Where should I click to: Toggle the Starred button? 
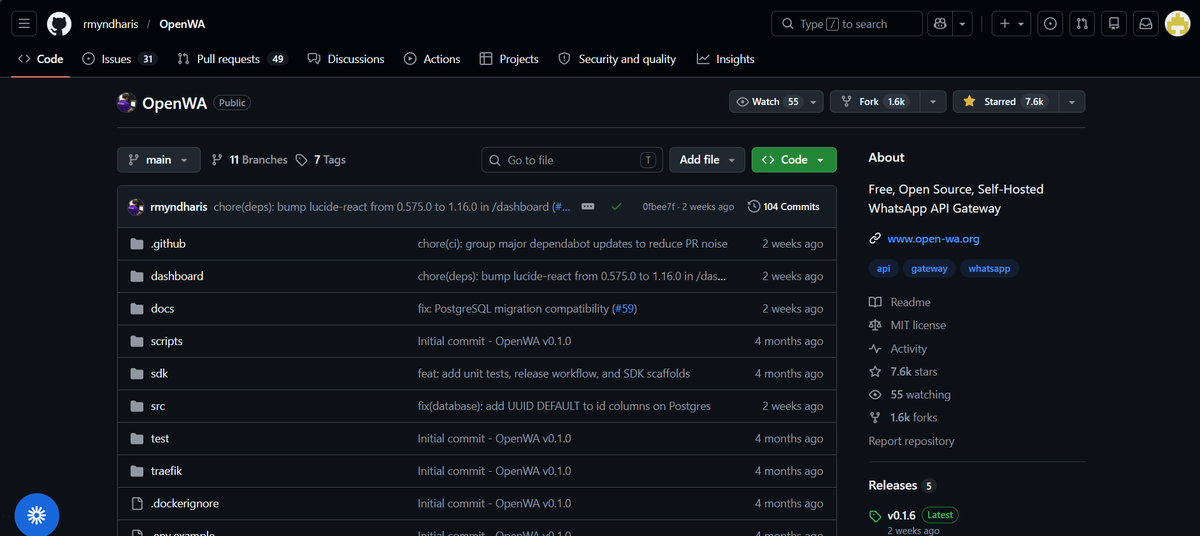tap(1006, 102)
